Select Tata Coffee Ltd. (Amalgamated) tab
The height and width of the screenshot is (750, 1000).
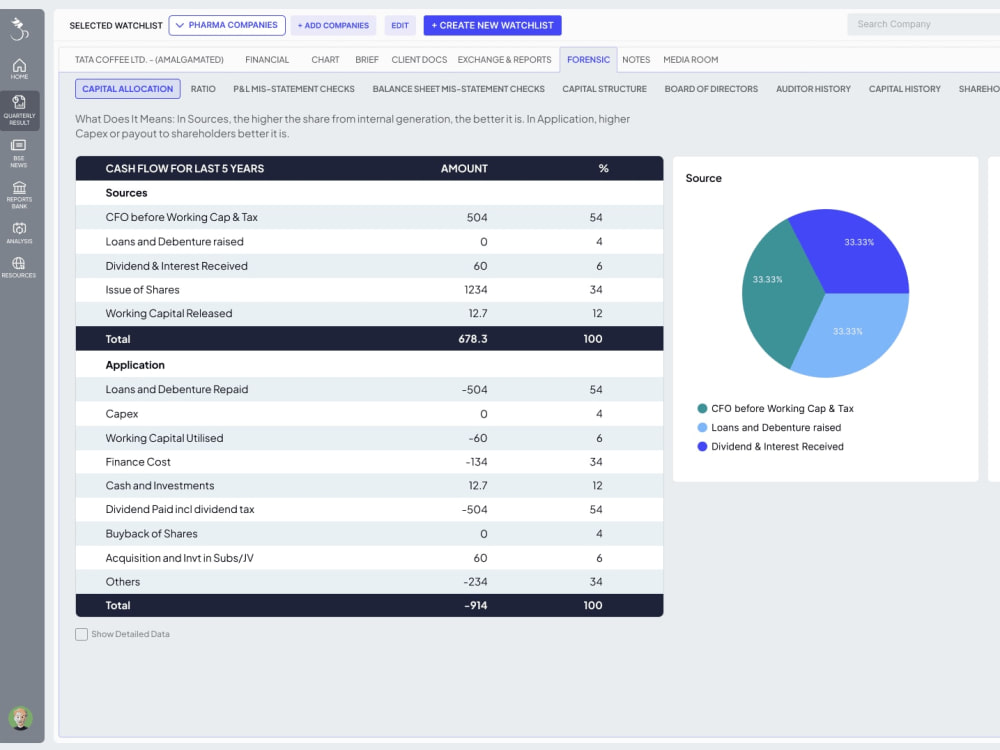click(x=149, y=59)
